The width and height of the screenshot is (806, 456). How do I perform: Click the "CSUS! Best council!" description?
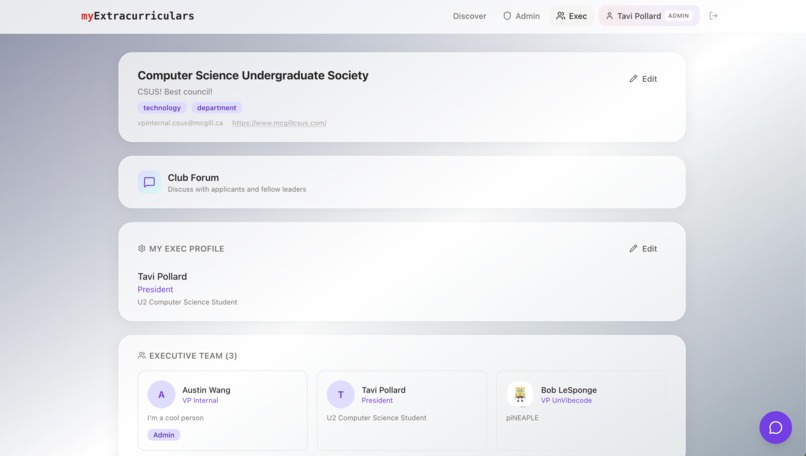pyautogui.click(x=175, y=92)
